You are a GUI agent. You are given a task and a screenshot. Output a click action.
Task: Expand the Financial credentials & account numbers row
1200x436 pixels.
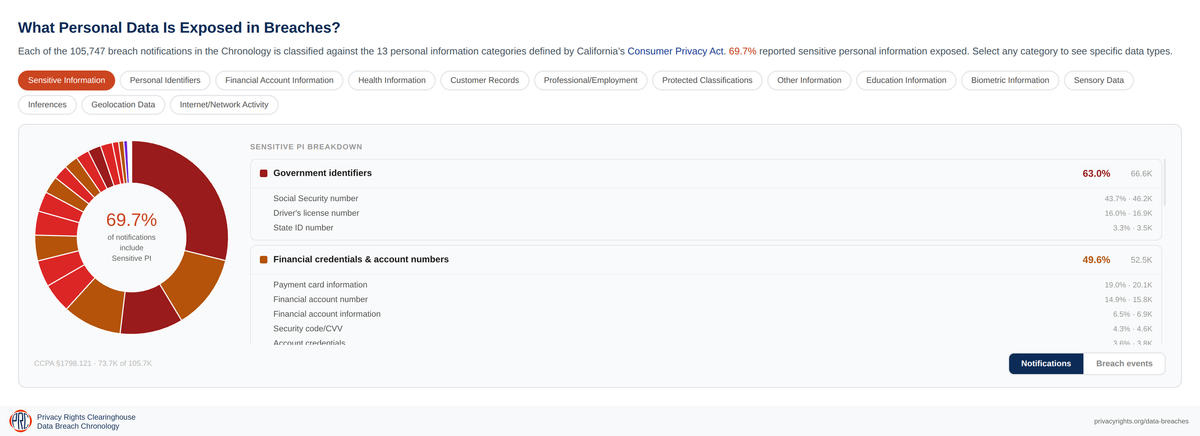(x=706, y=259)
